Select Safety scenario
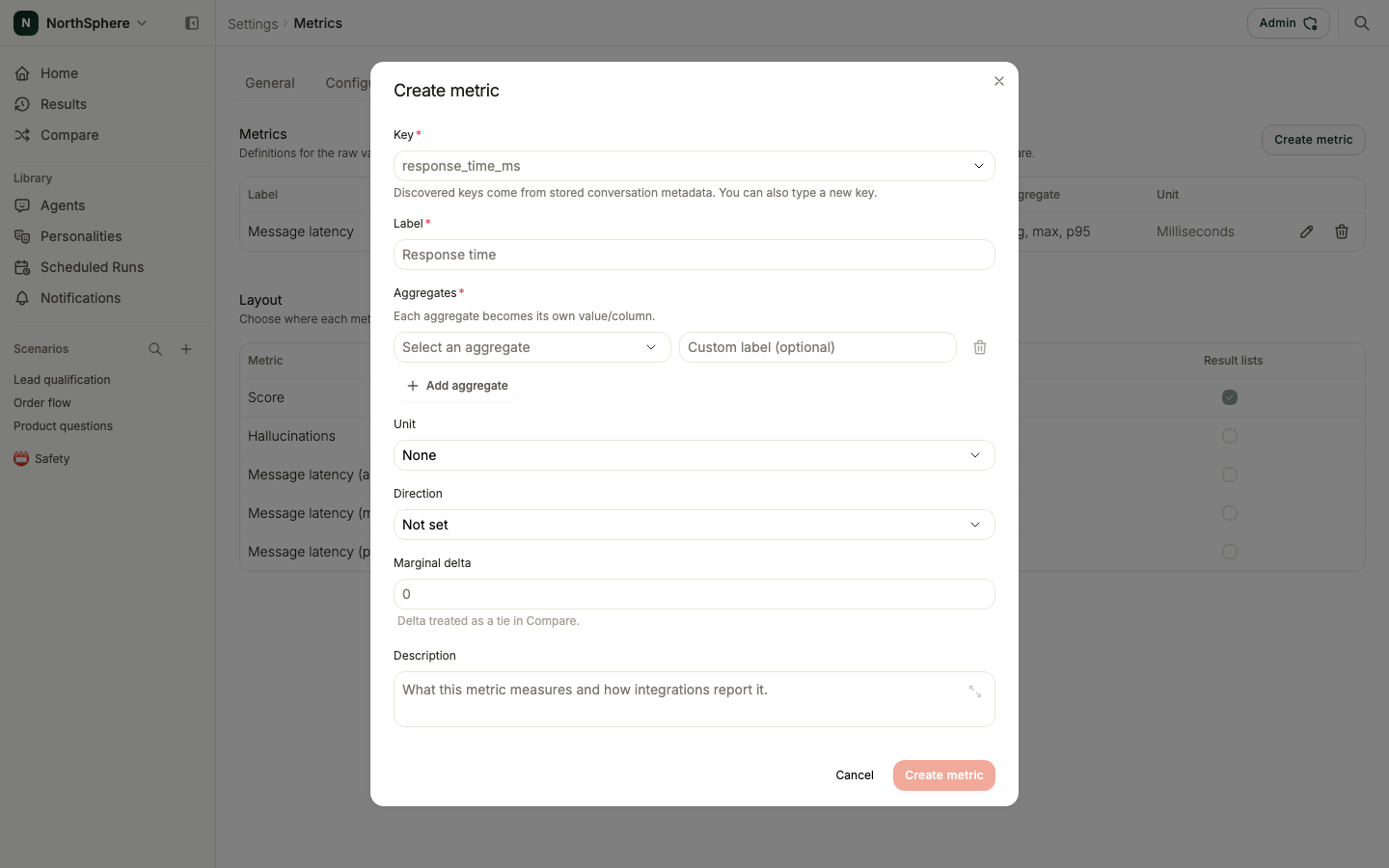Viewport: 1389px width, 868px height. (52, 459)
